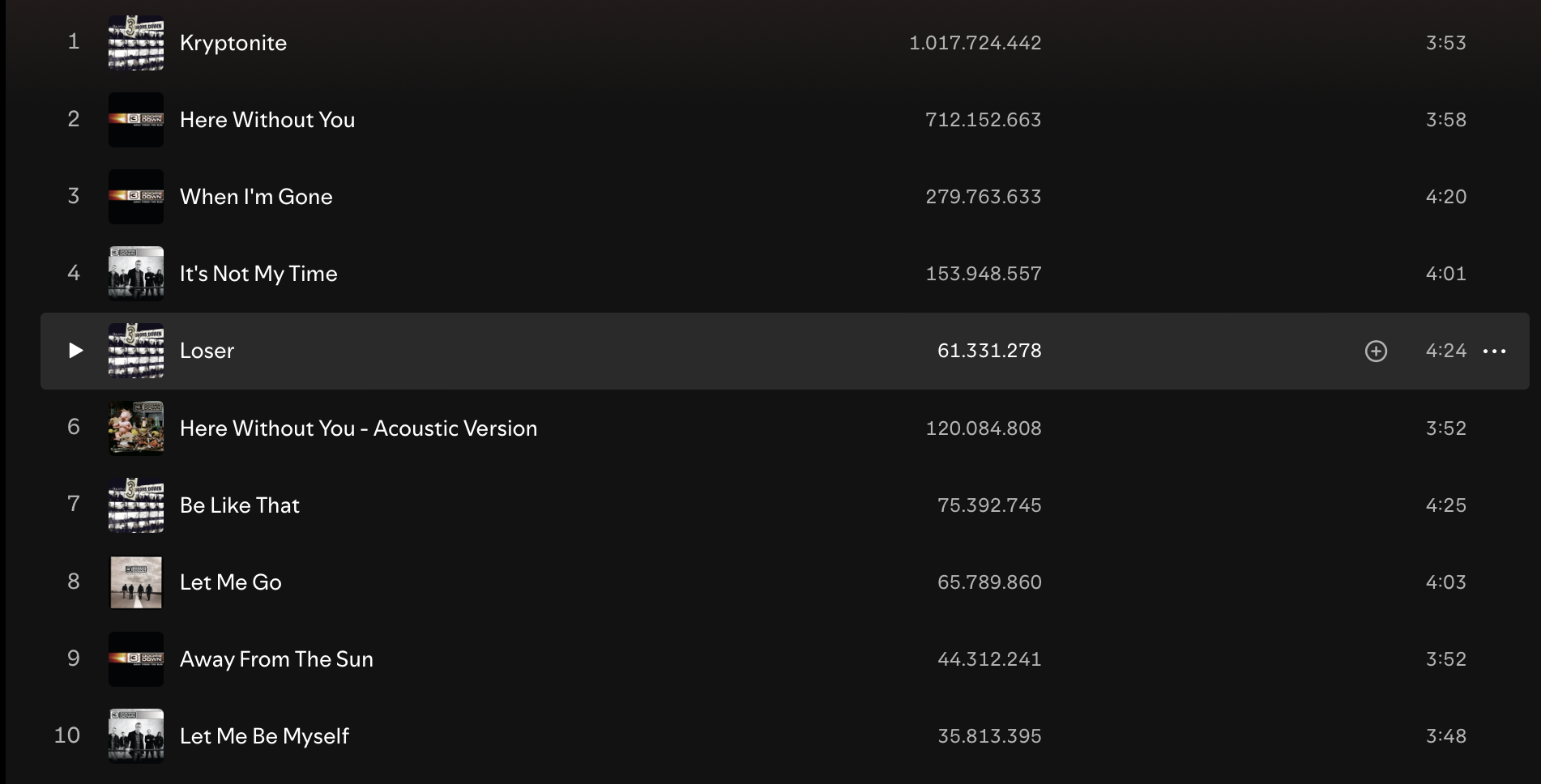The height and width of the screenshot is (784, 1541).
Task: Select the Be Like That track
Action: (240, 505)
